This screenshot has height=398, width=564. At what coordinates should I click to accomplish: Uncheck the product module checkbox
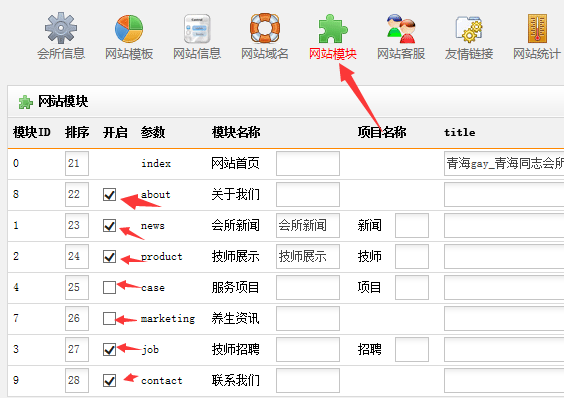tap(109, 257)
